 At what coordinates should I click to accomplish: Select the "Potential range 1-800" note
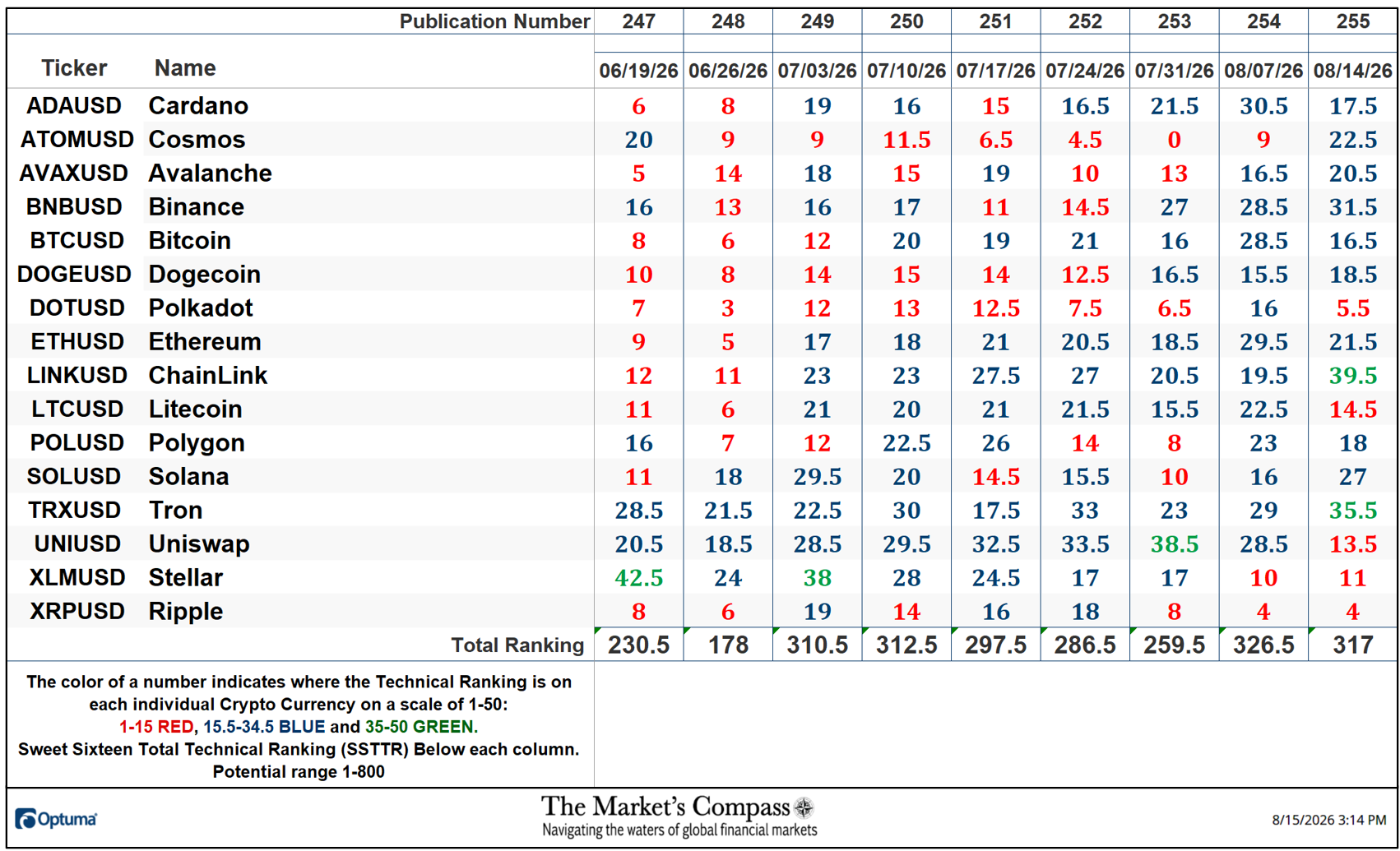(x=299, y=772)
